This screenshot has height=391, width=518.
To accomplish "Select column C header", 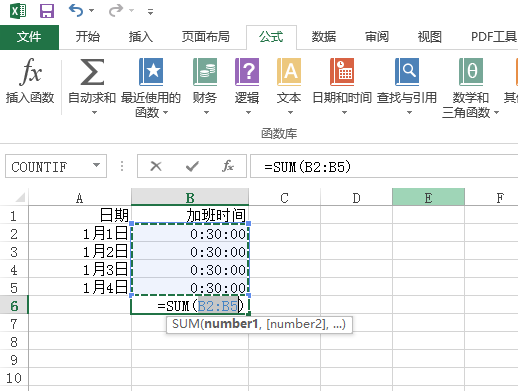I will [x=284, y=198].
